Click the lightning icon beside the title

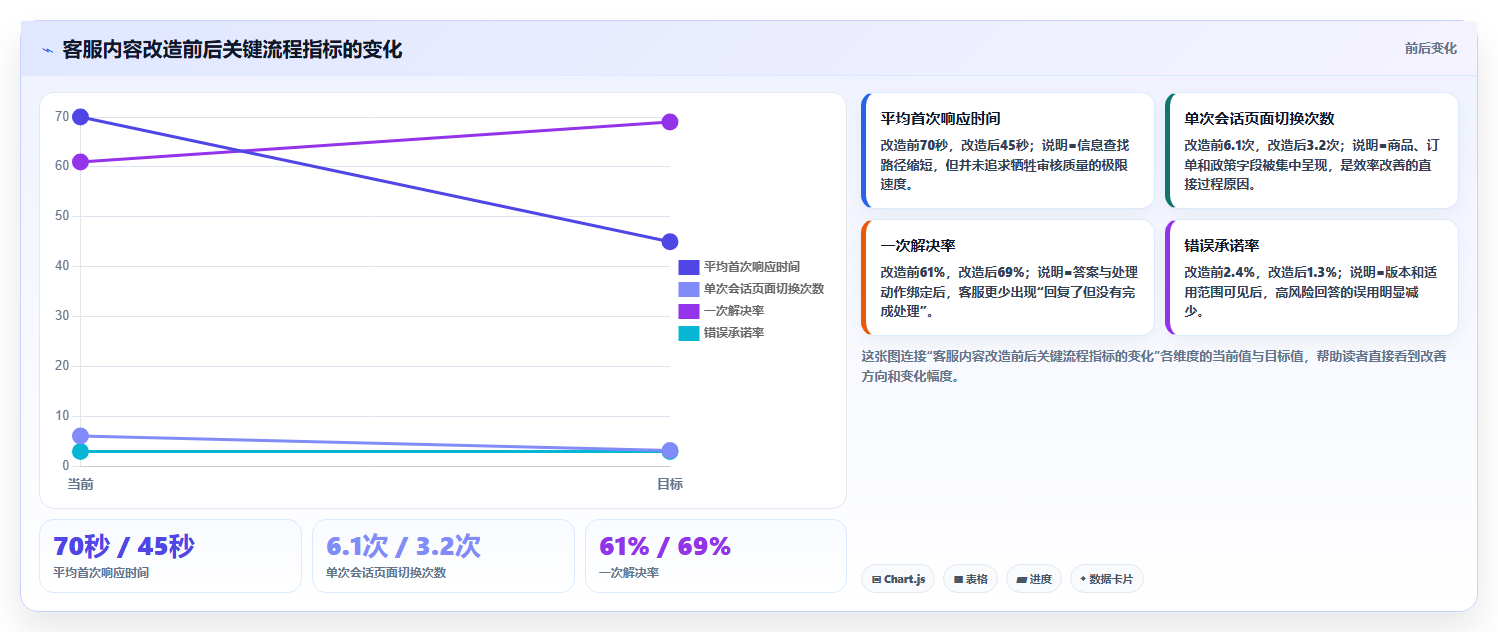[47, 50]
